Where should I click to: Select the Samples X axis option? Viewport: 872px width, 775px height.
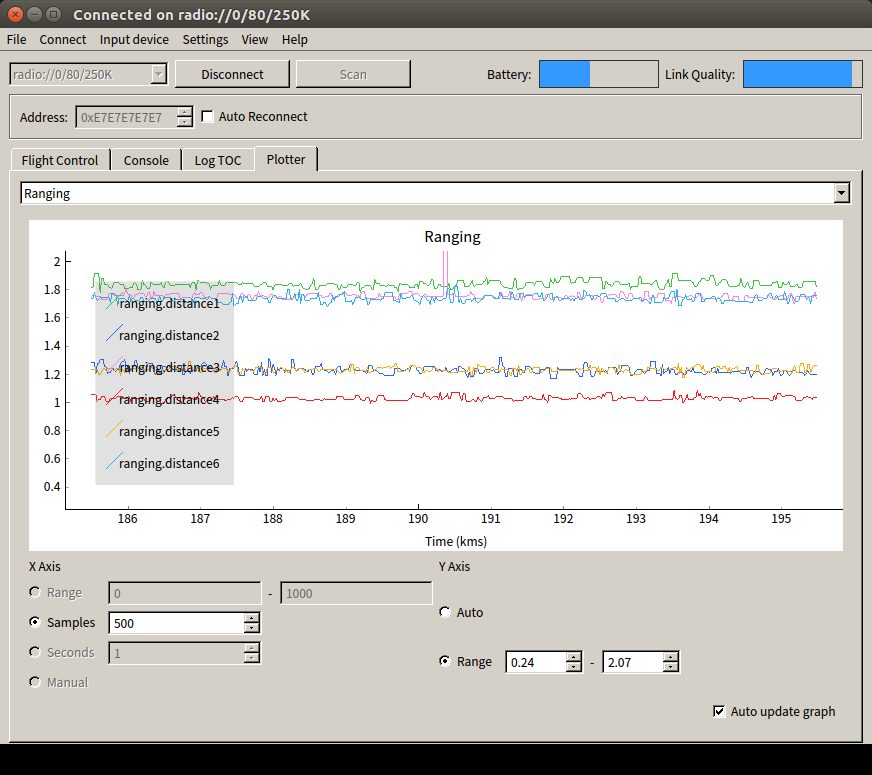36,622
